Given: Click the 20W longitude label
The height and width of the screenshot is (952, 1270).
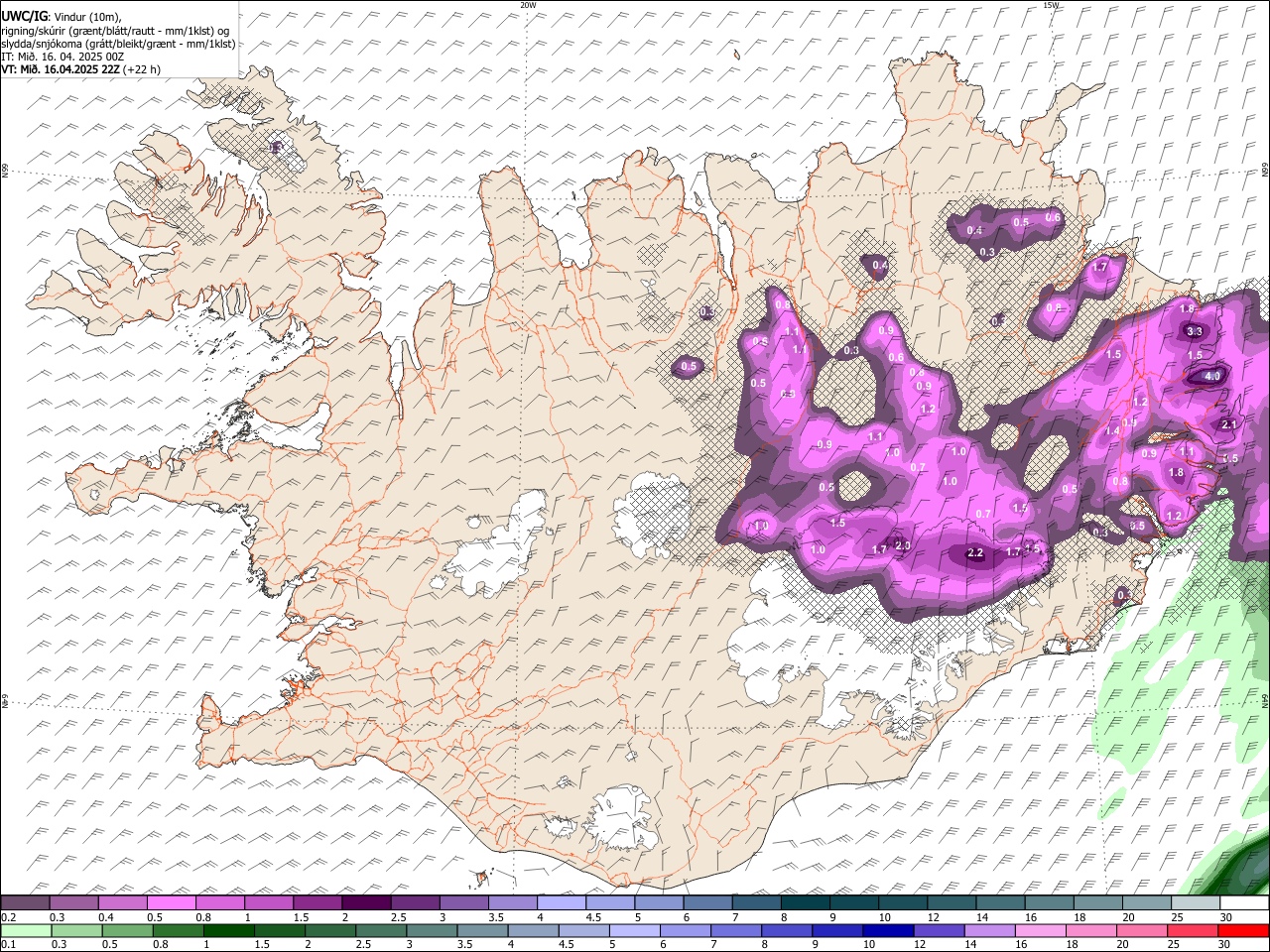Looking at the screenshot, I should [528, 5].
